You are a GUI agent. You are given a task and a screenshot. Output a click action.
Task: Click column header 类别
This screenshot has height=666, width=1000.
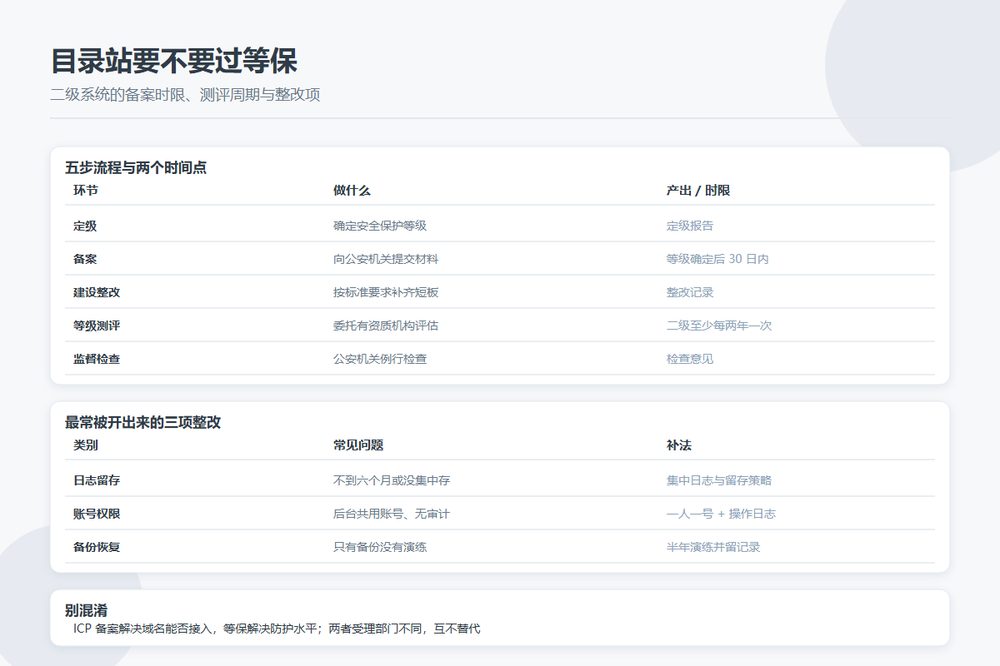pos(85,445)
